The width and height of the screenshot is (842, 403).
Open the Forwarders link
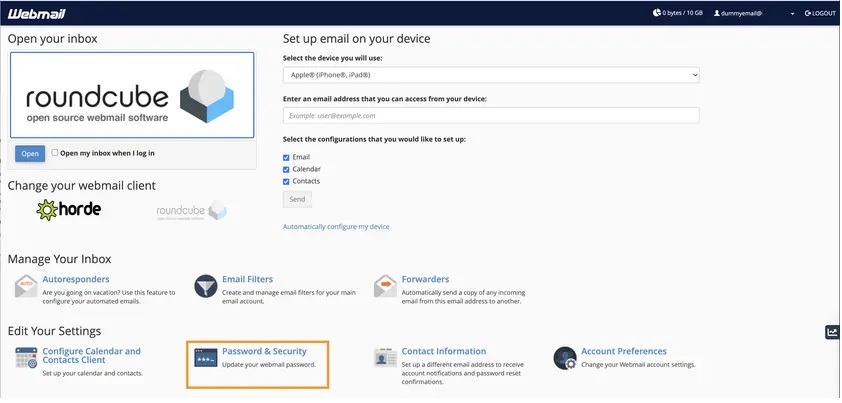coord(425,279)
